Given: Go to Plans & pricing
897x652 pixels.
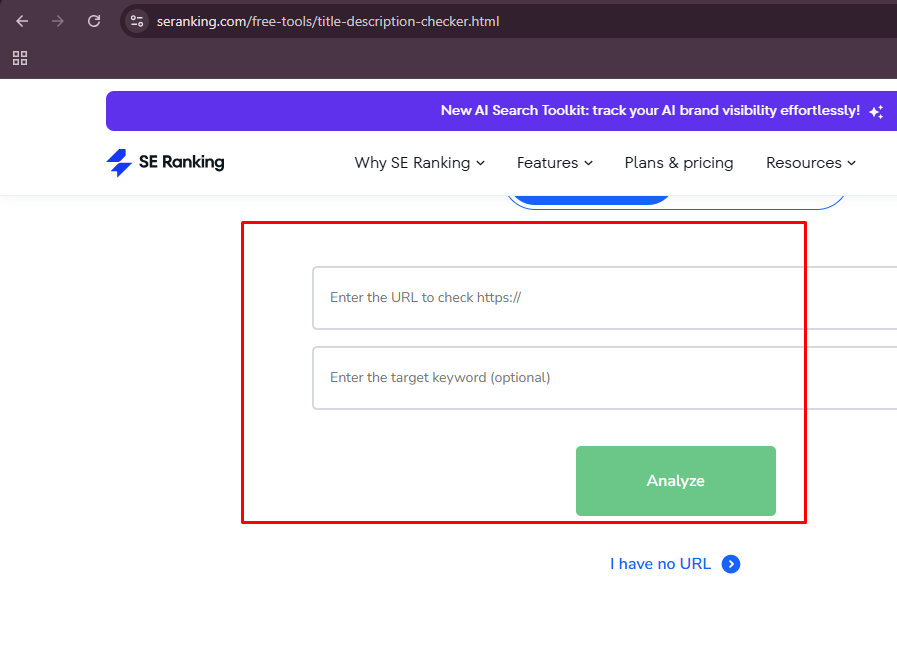Looking at the screenshot, I should point(679,163).
